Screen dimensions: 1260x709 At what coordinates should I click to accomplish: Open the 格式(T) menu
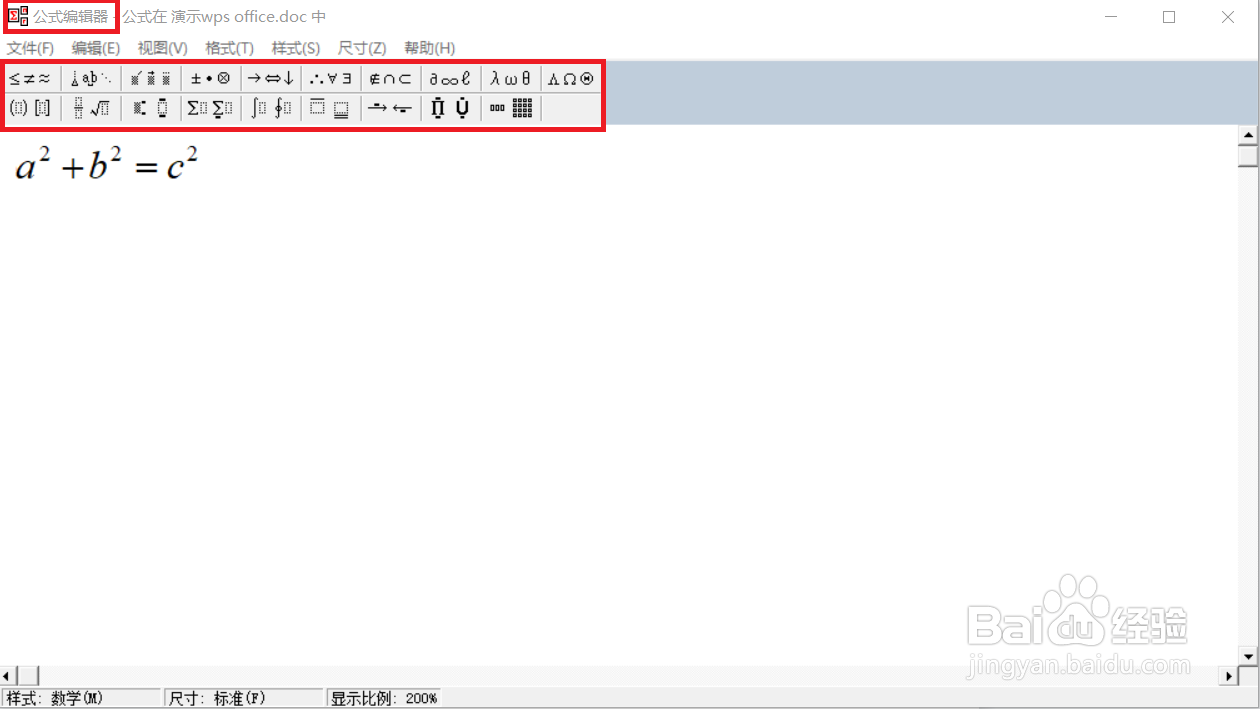(x=229, y=48)
